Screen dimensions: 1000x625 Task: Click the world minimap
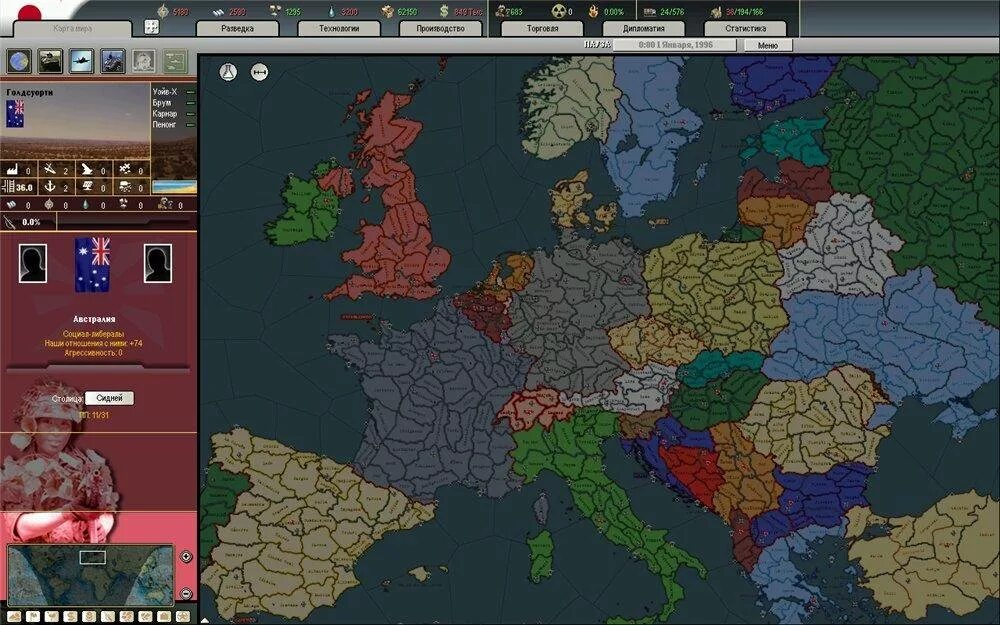tap(90, 575)
